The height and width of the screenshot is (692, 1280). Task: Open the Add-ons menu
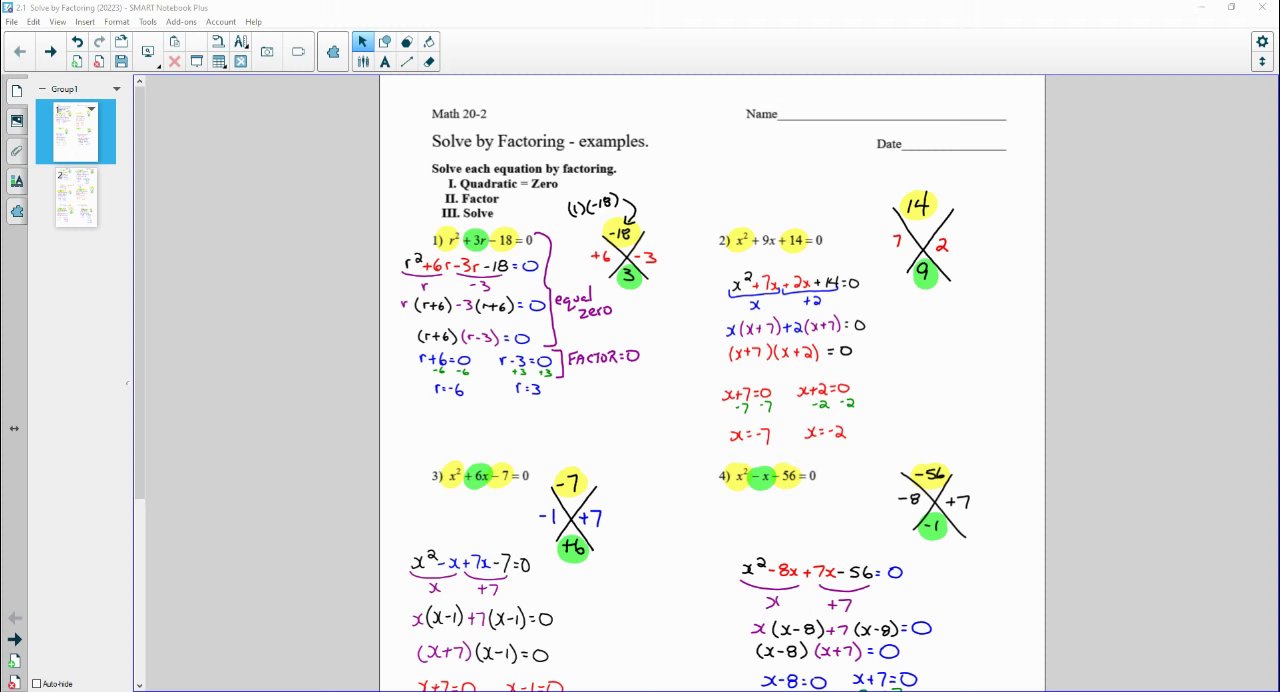pyautogui.click(x=182, y=22)
